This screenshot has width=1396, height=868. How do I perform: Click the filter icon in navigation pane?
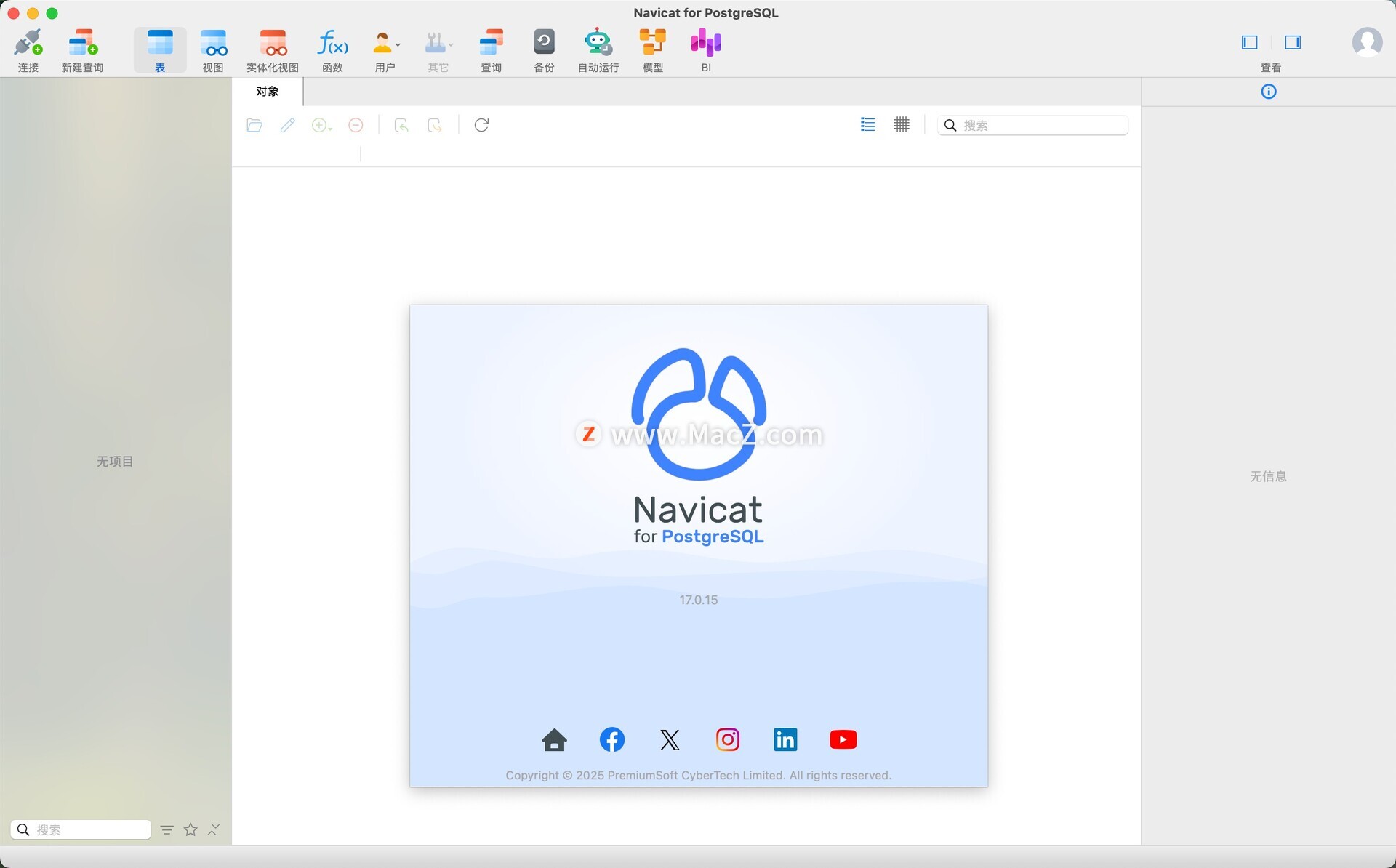167,829
